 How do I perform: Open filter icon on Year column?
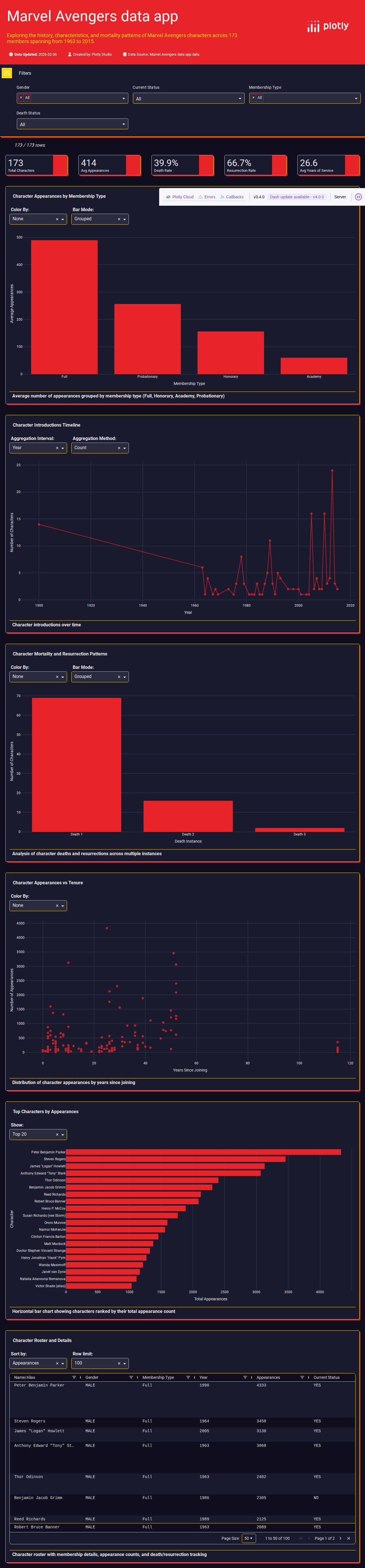245,1377
